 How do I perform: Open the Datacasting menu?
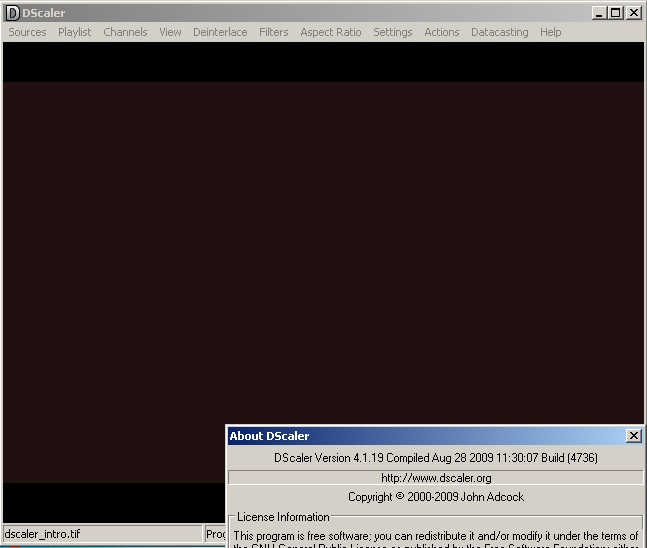click(x=499, y=32)
